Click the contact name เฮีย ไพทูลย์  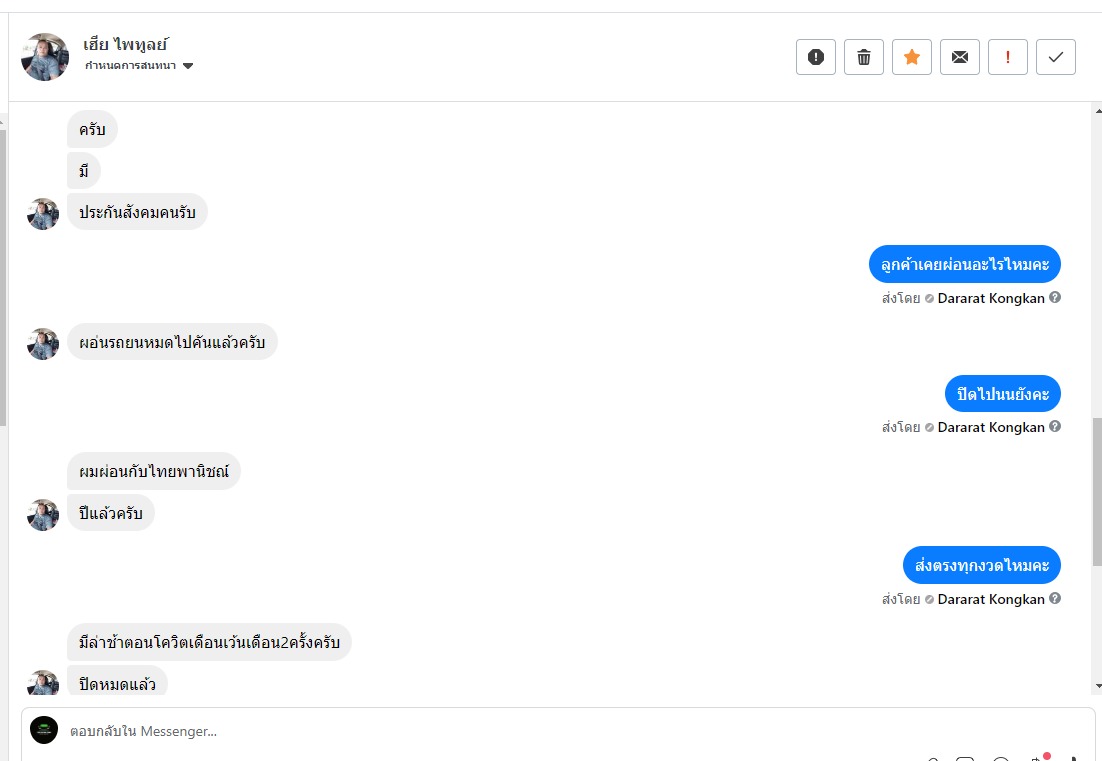pos(124,44)
